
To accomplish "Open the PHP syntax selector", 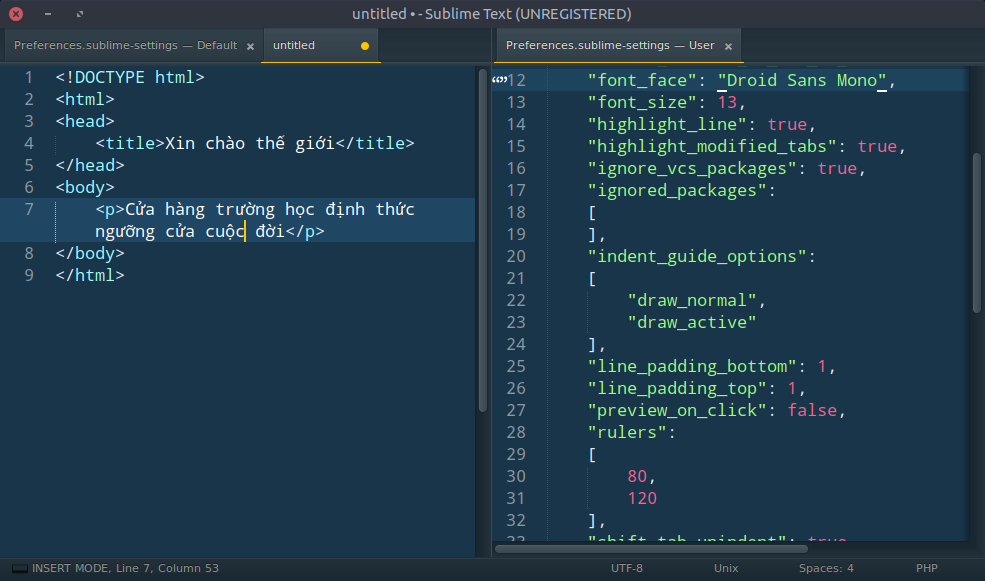I will (927, 568).
